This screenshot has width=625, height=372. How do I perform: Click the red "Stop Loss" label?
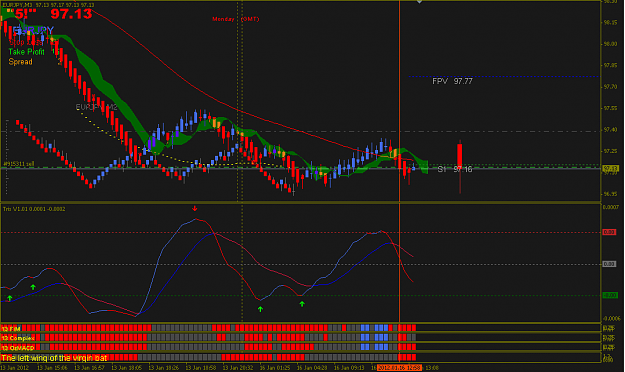[26, 42]
